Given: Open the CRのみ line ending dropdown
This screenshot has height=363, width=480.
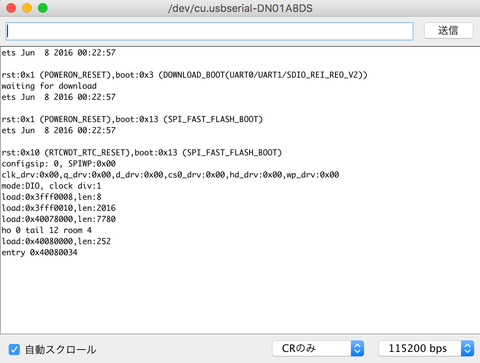Looking at the screenshot, I should click(318, 348).
